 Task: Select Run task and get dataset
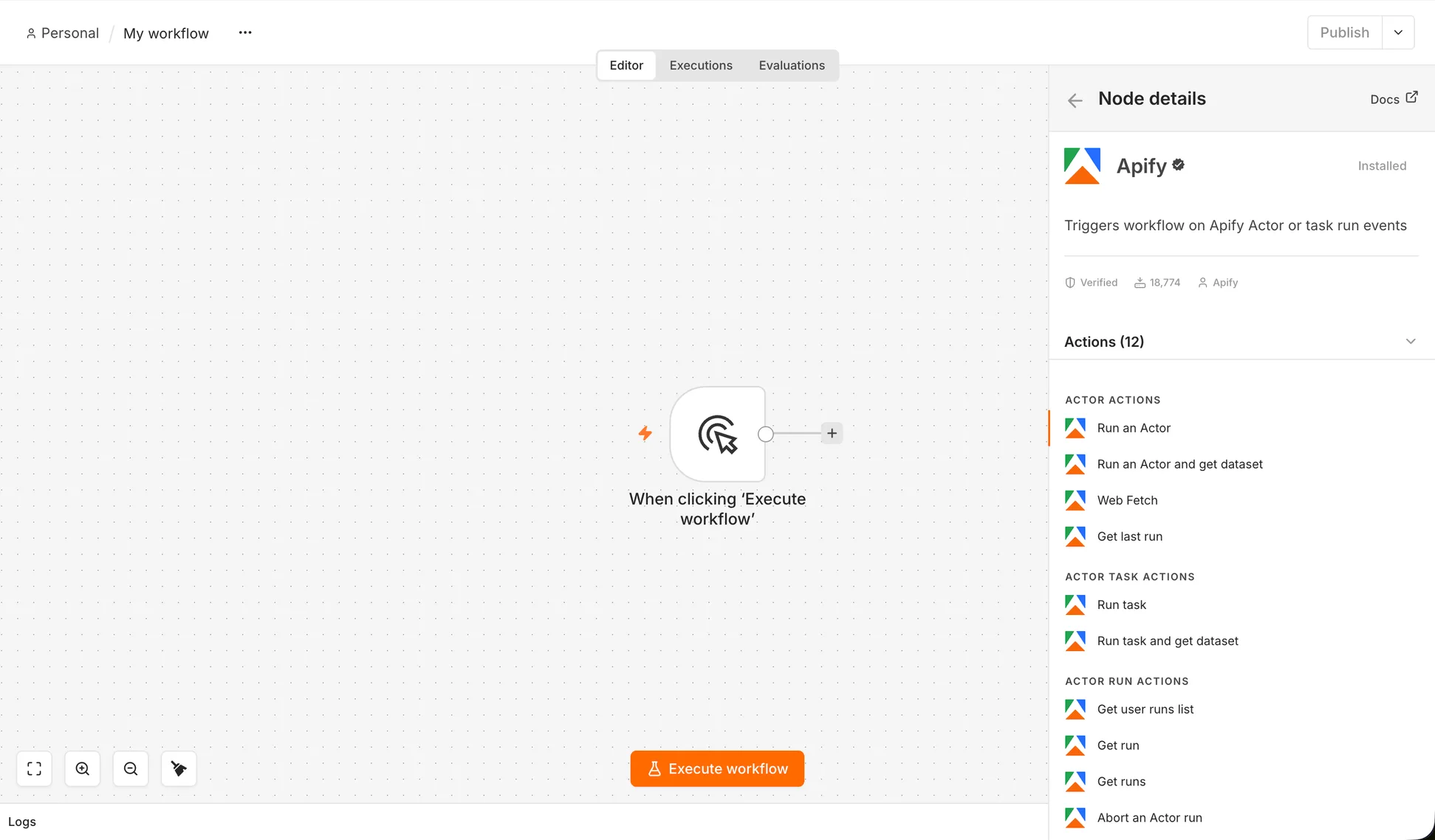click(1242, 641)
